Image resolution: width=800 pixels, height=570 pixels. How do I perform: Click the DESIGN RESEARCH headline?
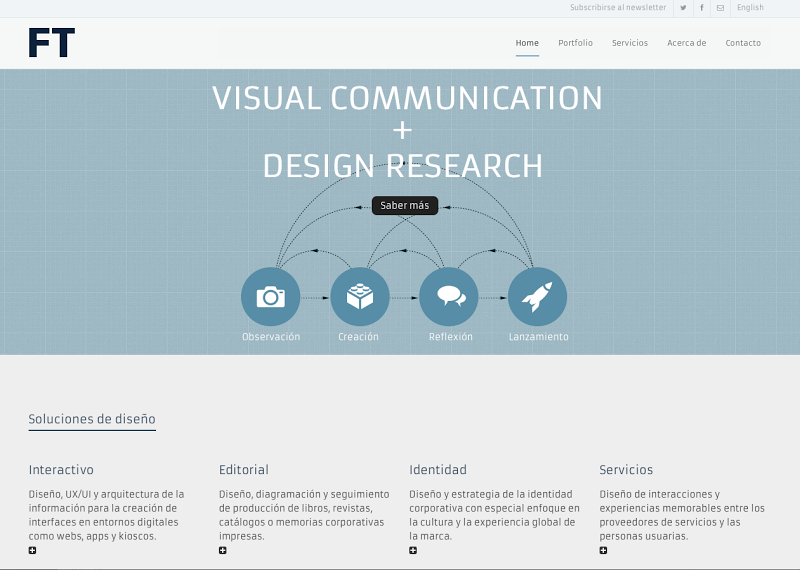click(x=403, y=166)
